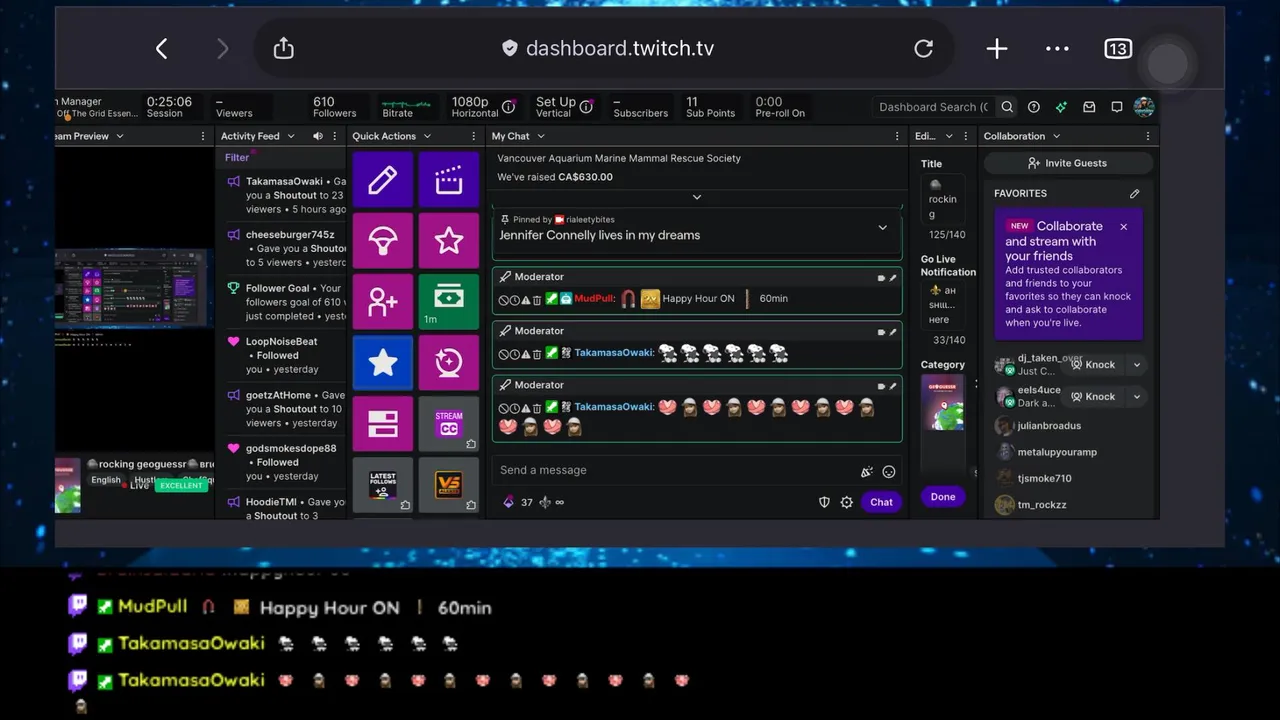
Task: Open the My Chat panel dropdown
Action: (x=540, y=136)
